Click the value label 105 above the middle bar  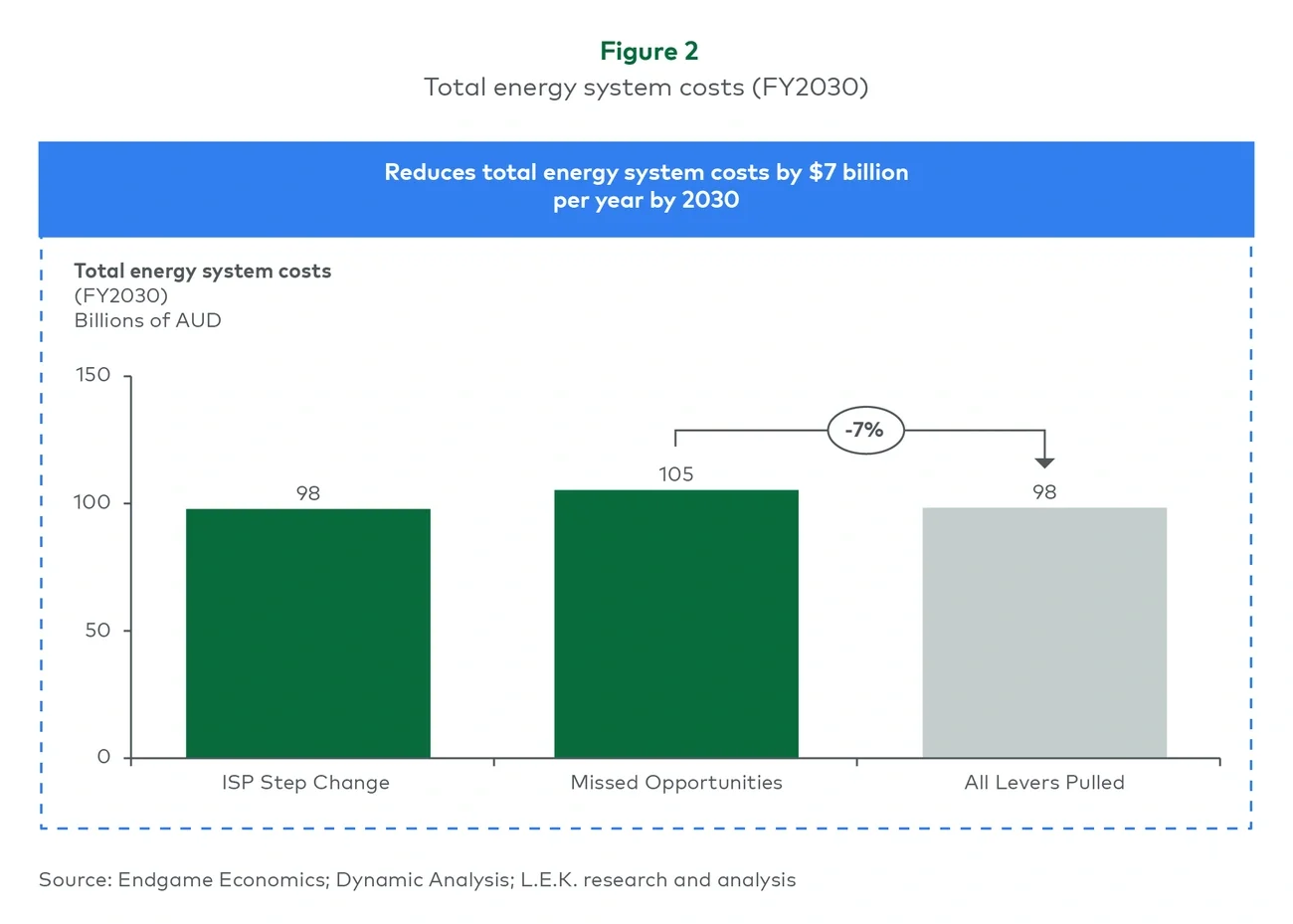pyautogui.click(x=675, y=474)
